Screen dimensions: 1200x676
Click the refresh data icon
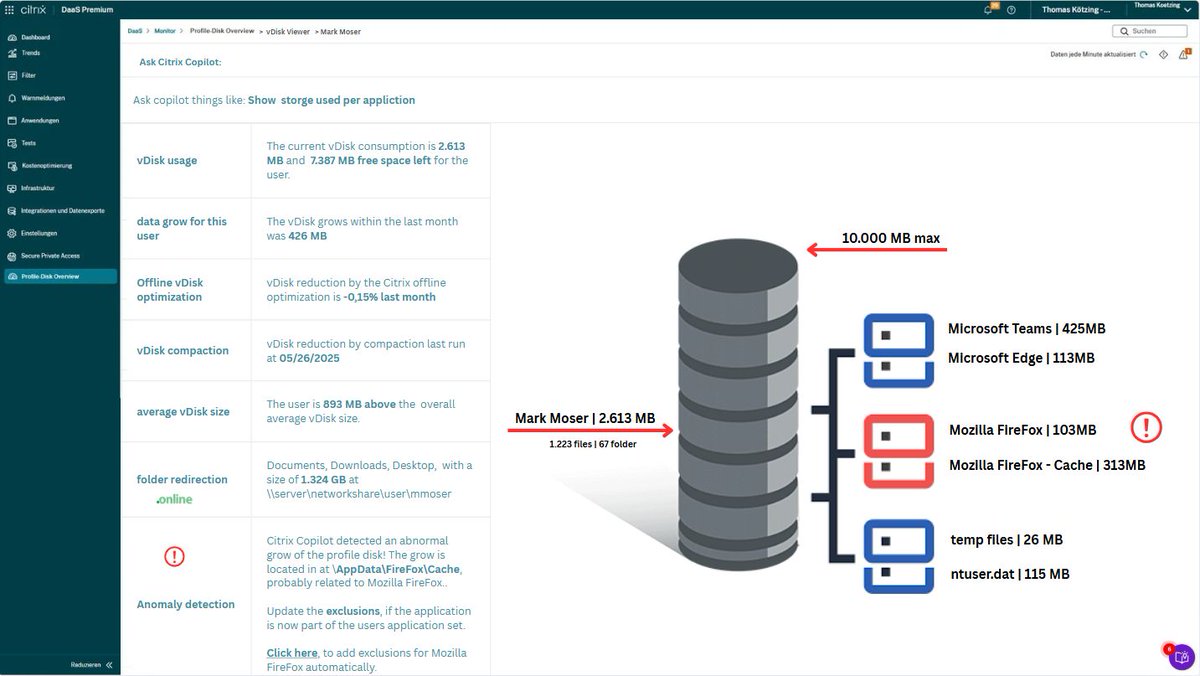click(x=1144, y=55)
